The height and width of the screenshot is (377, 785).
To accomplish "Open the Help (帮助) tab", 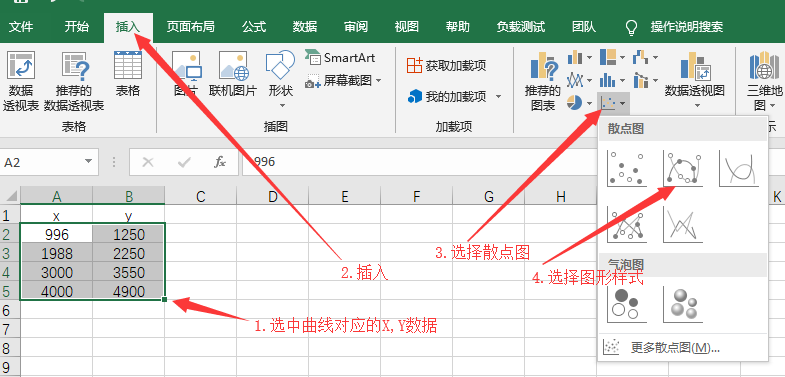I will pos(458,27).
